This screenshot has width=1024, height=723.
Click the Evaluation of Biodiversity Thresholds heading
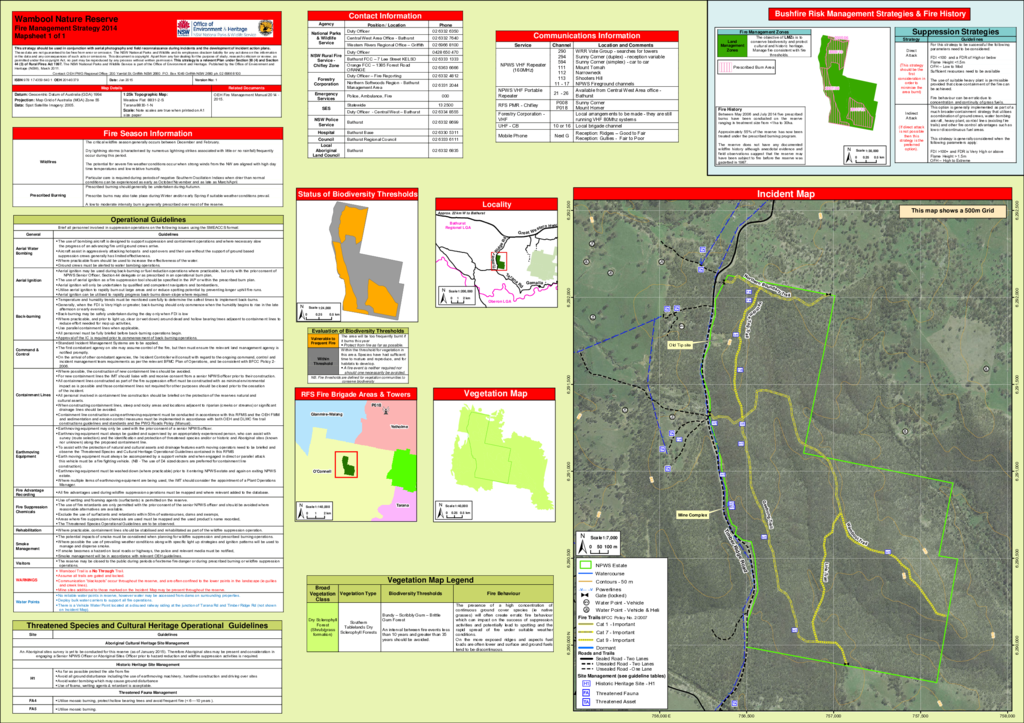click(x=357, y=331)
